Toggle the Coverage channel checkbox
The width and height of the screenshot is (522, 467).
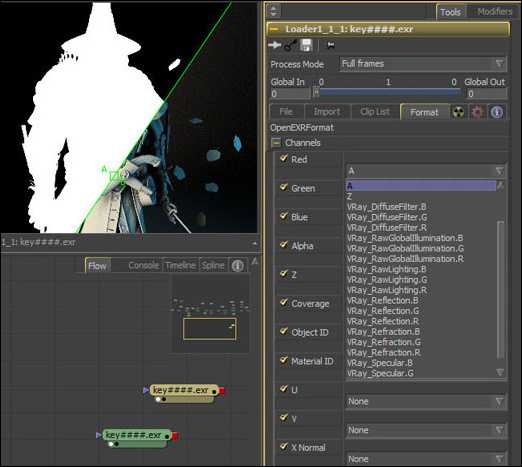[x=284, y=303]
